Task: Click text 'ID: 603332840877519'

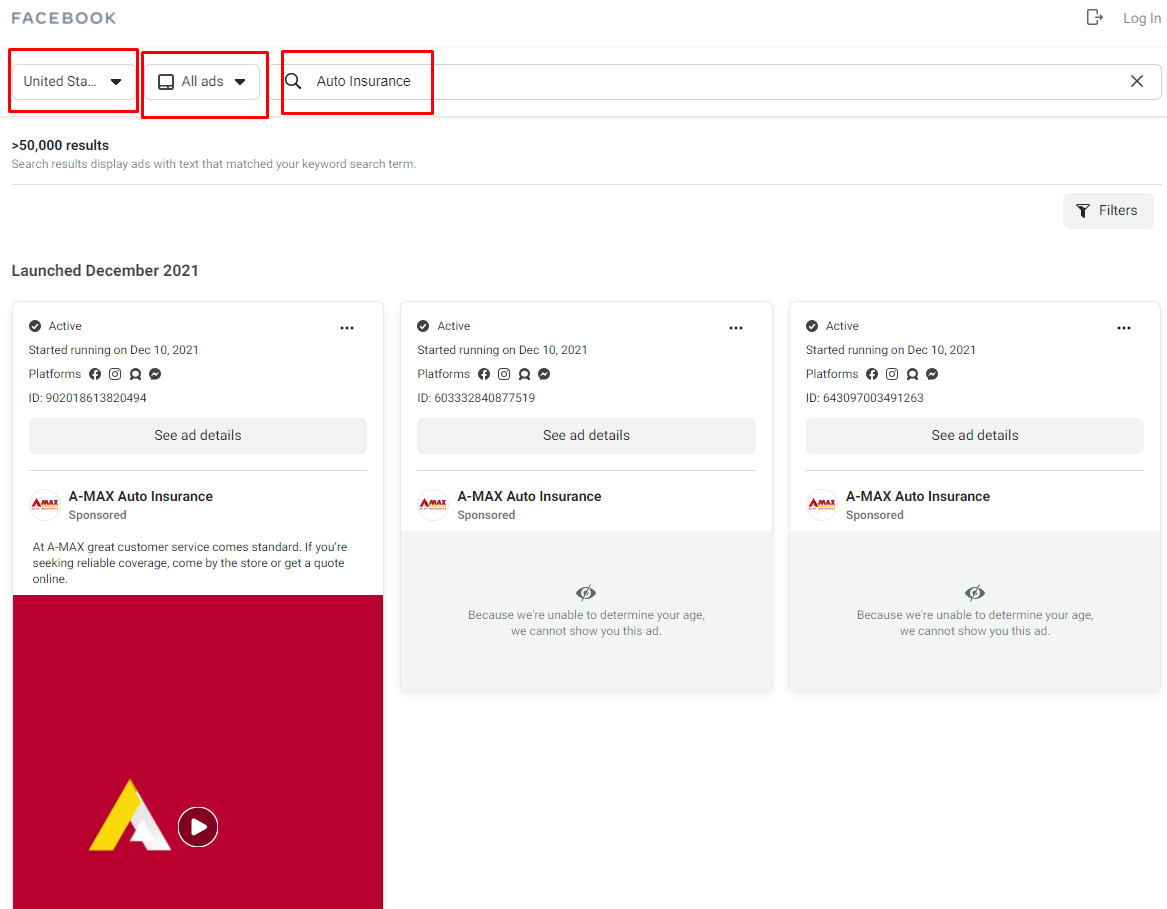Action: click(476, 398)
